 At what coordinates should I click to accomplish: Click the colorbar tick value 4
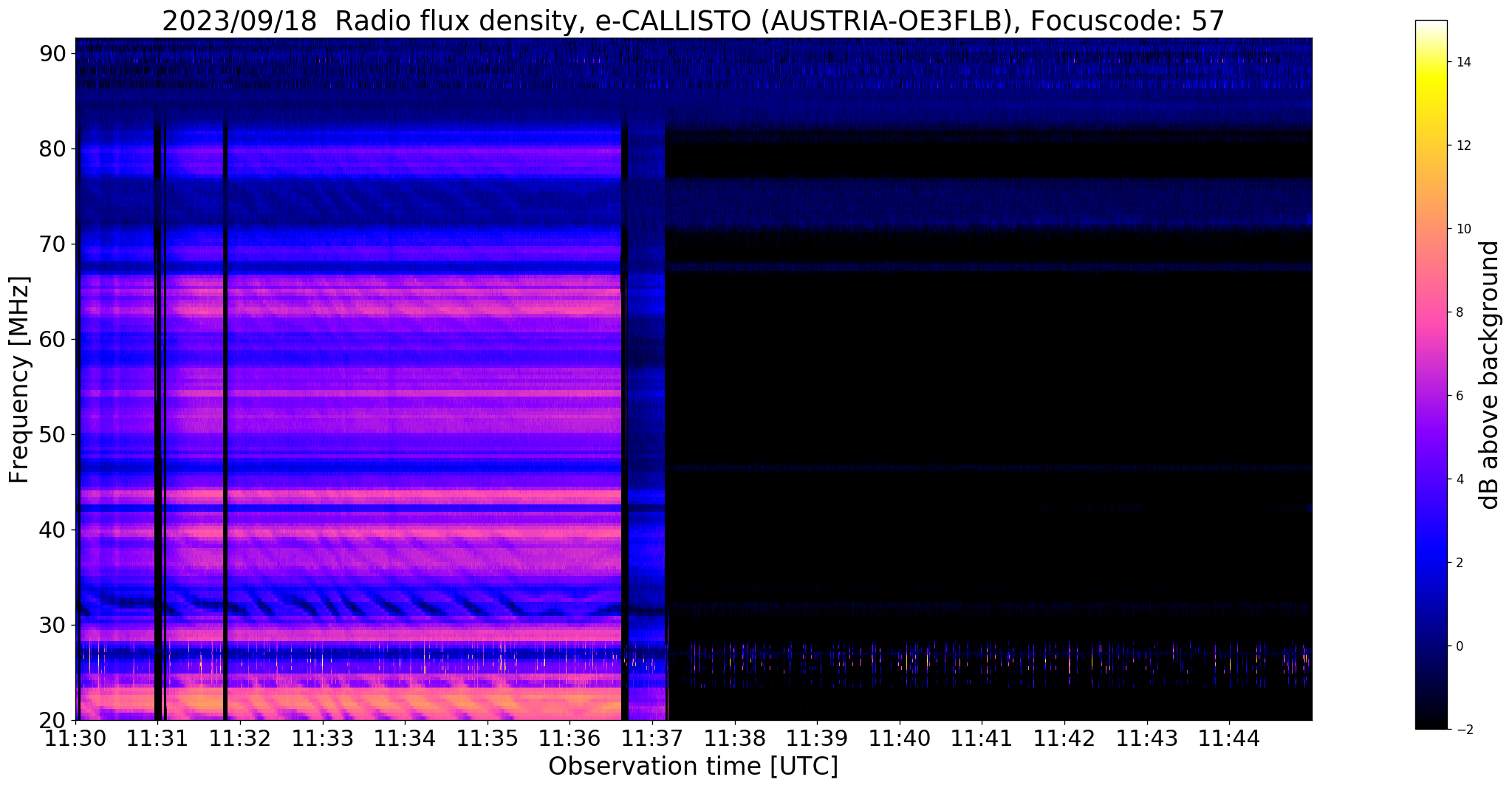[1459, 479]
